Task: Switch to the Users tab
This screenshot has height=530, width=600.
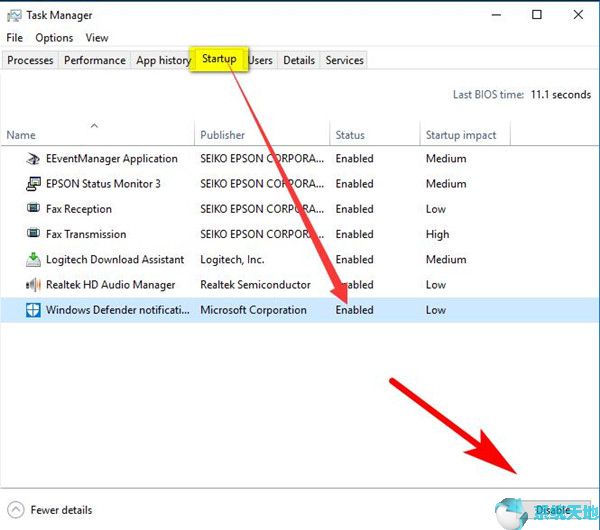Action: [x=261, y=60]
